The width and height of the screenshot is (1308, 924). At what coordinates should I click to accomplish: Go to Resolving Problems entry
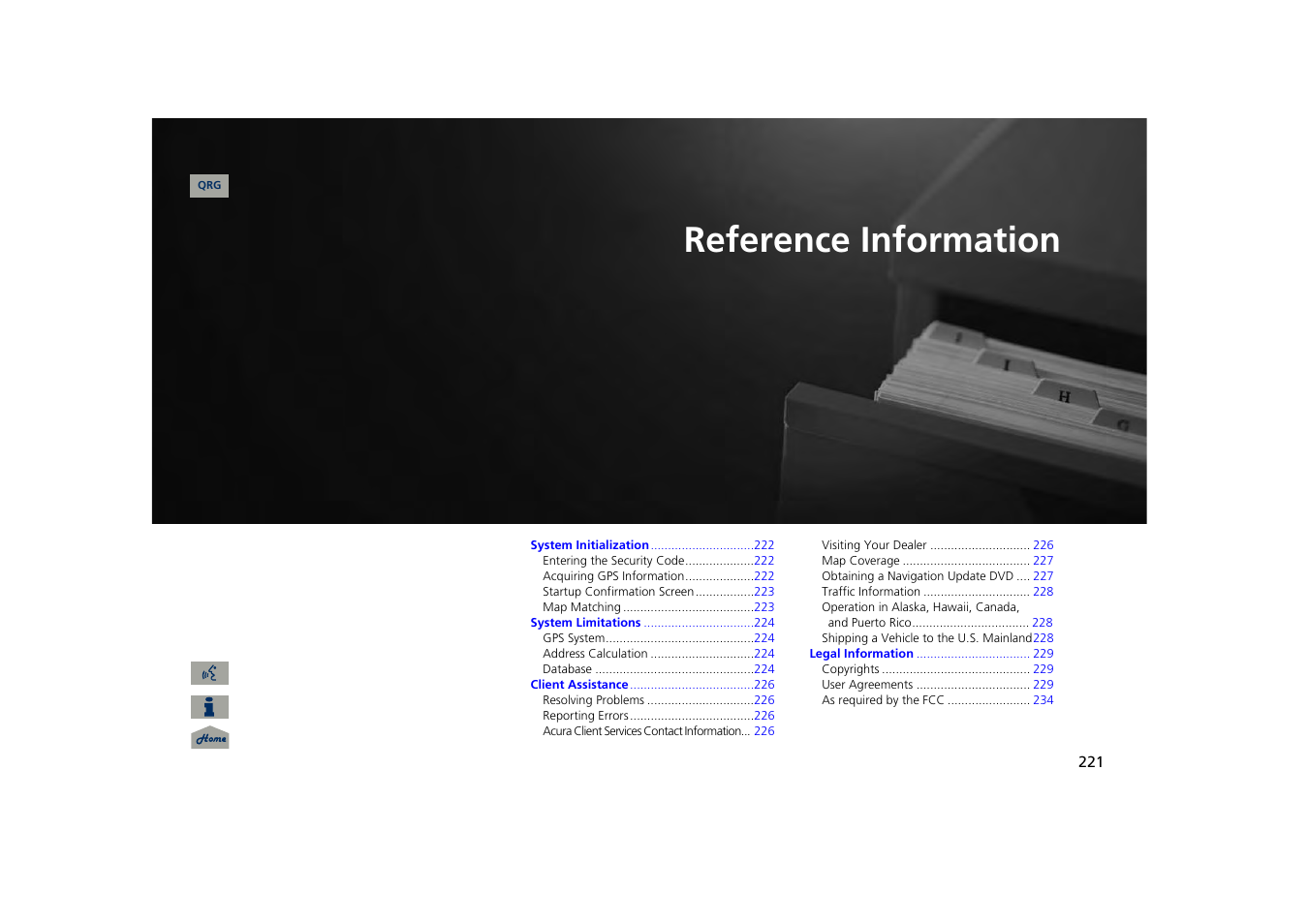click(x=658, y=700)
